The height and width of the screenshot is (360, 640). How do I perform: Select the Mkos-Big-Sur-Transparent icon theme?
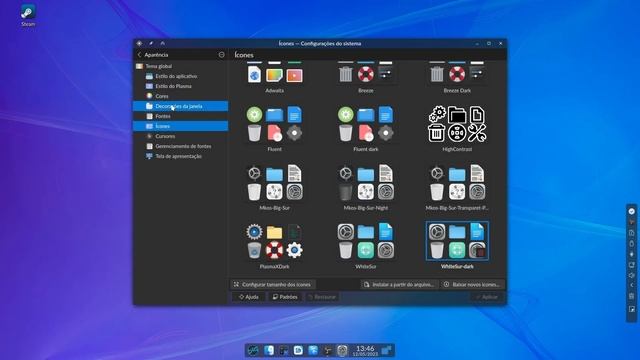coord(457,187)
